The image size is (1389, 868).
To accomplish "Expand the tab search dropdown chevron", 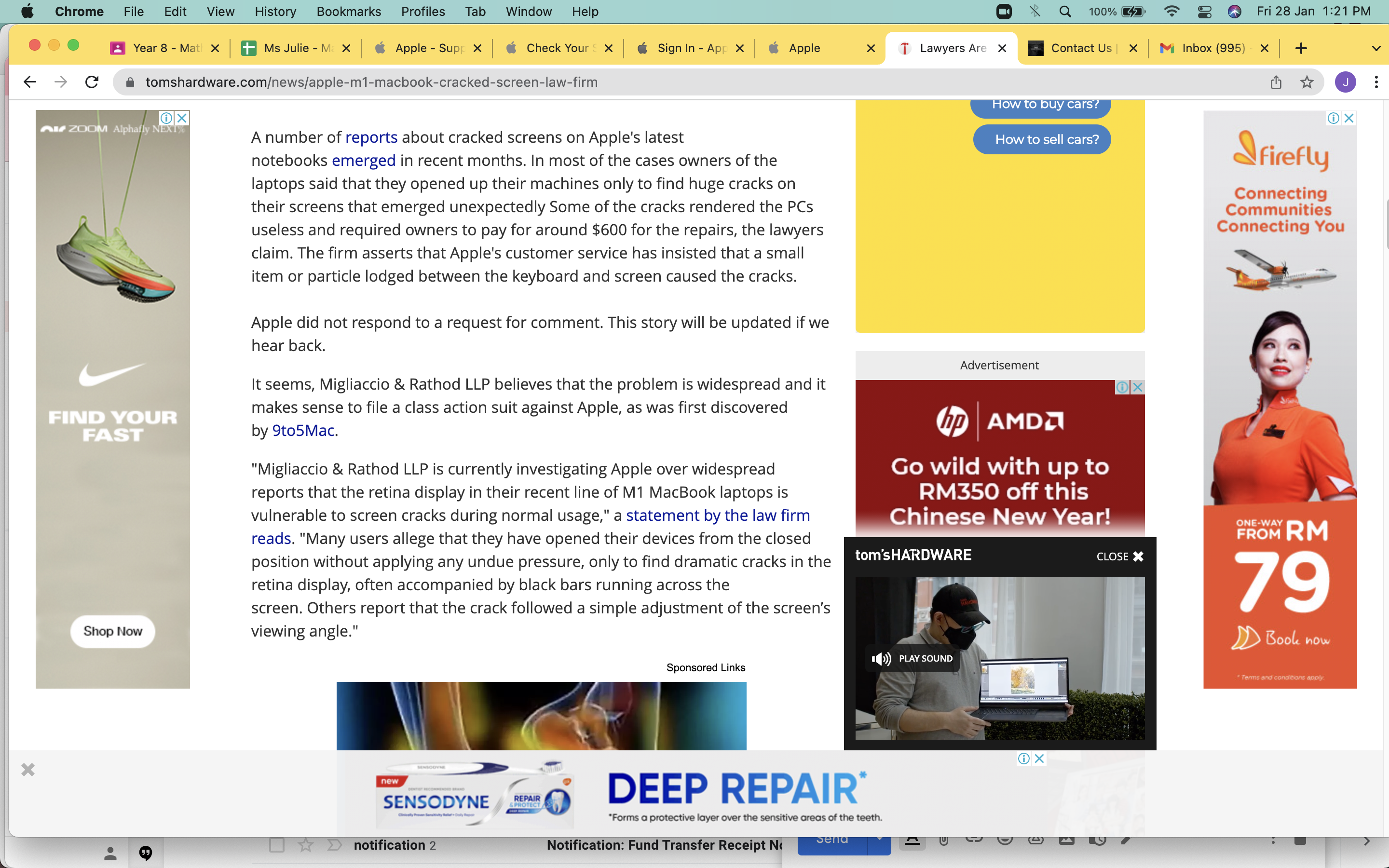I will [1376, 48].
